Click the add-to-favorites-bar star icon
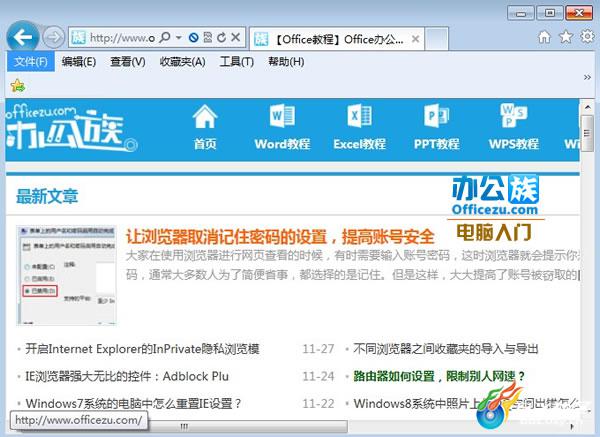The image size is (600, 437). 18,85
